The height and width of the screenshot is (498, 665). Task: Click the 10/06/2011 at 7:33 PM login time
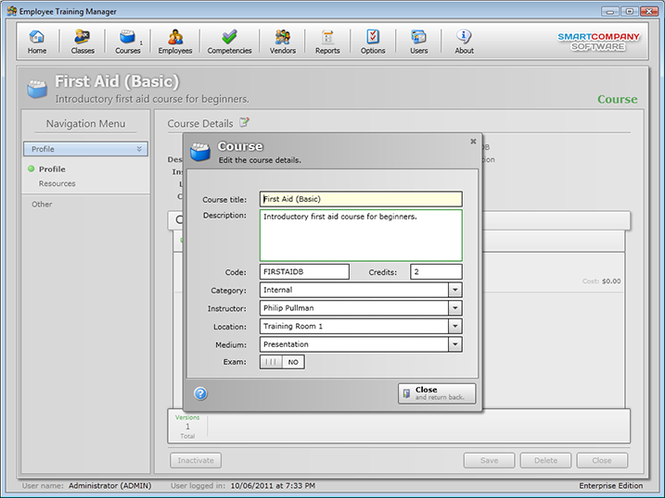[x=273, y=486]
